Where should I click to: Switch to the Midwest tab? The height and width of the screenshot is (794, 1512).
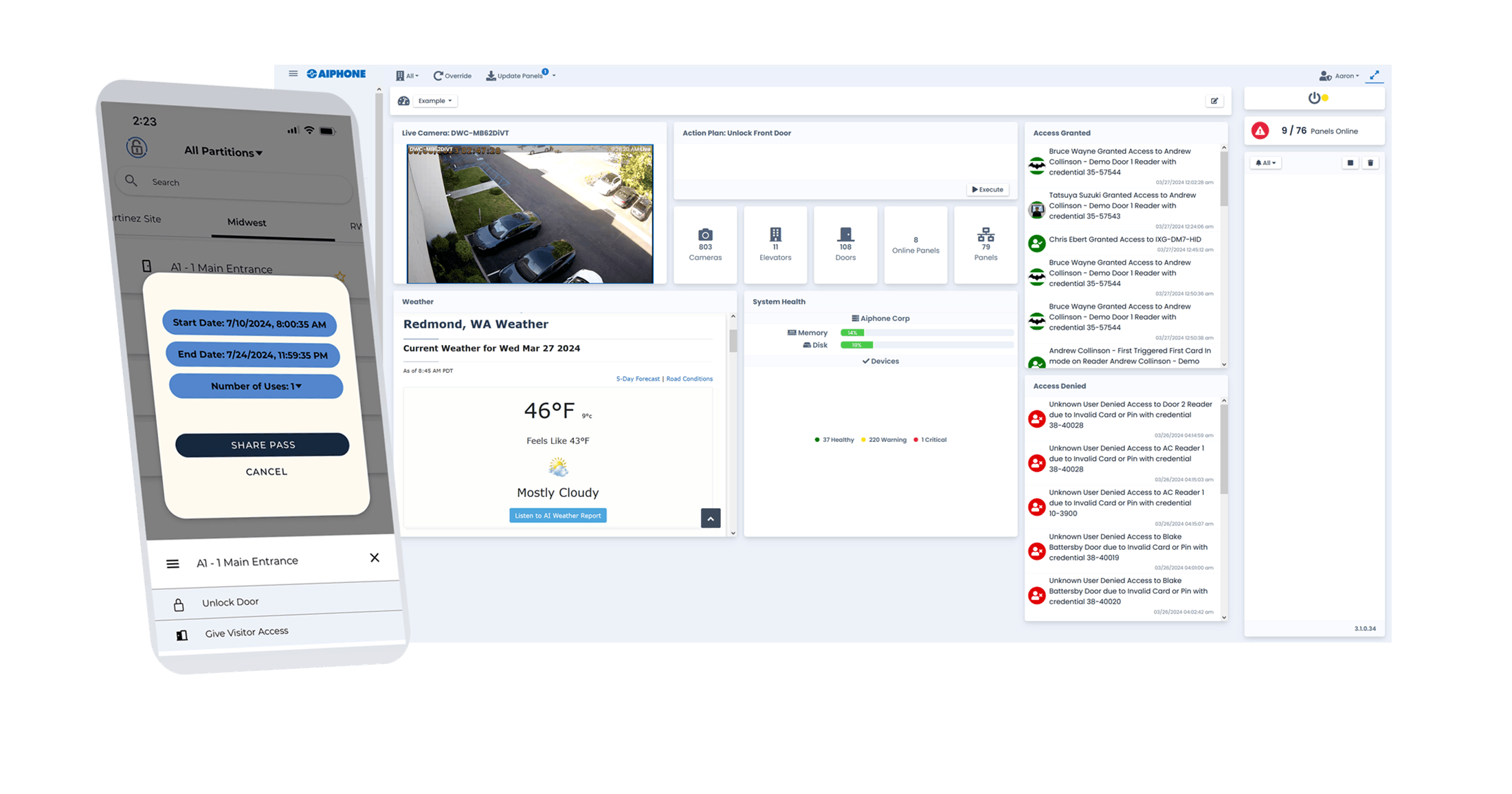(x=247, y=222)
